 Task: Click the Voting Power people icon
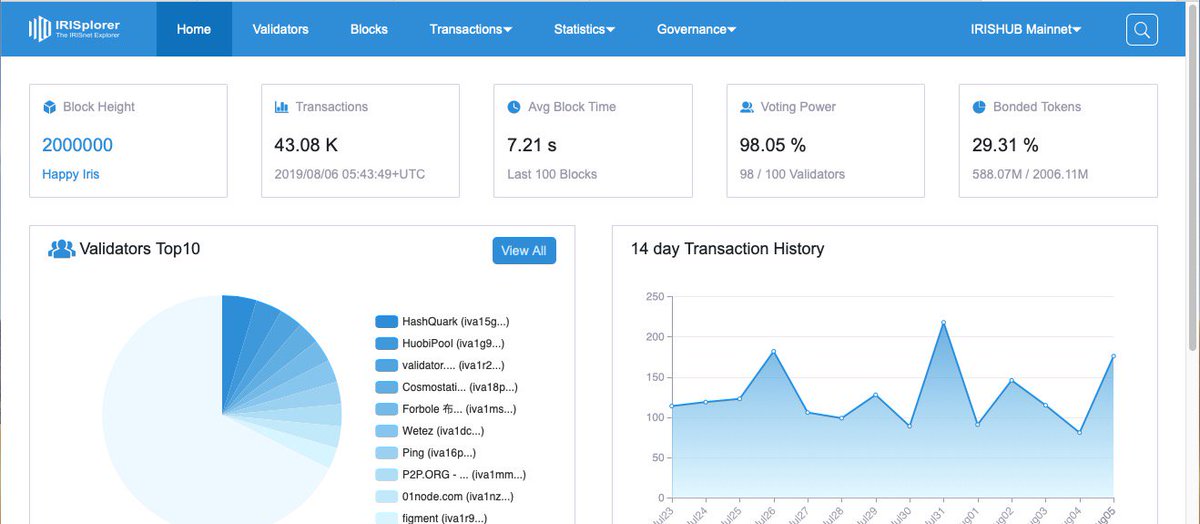746,107
